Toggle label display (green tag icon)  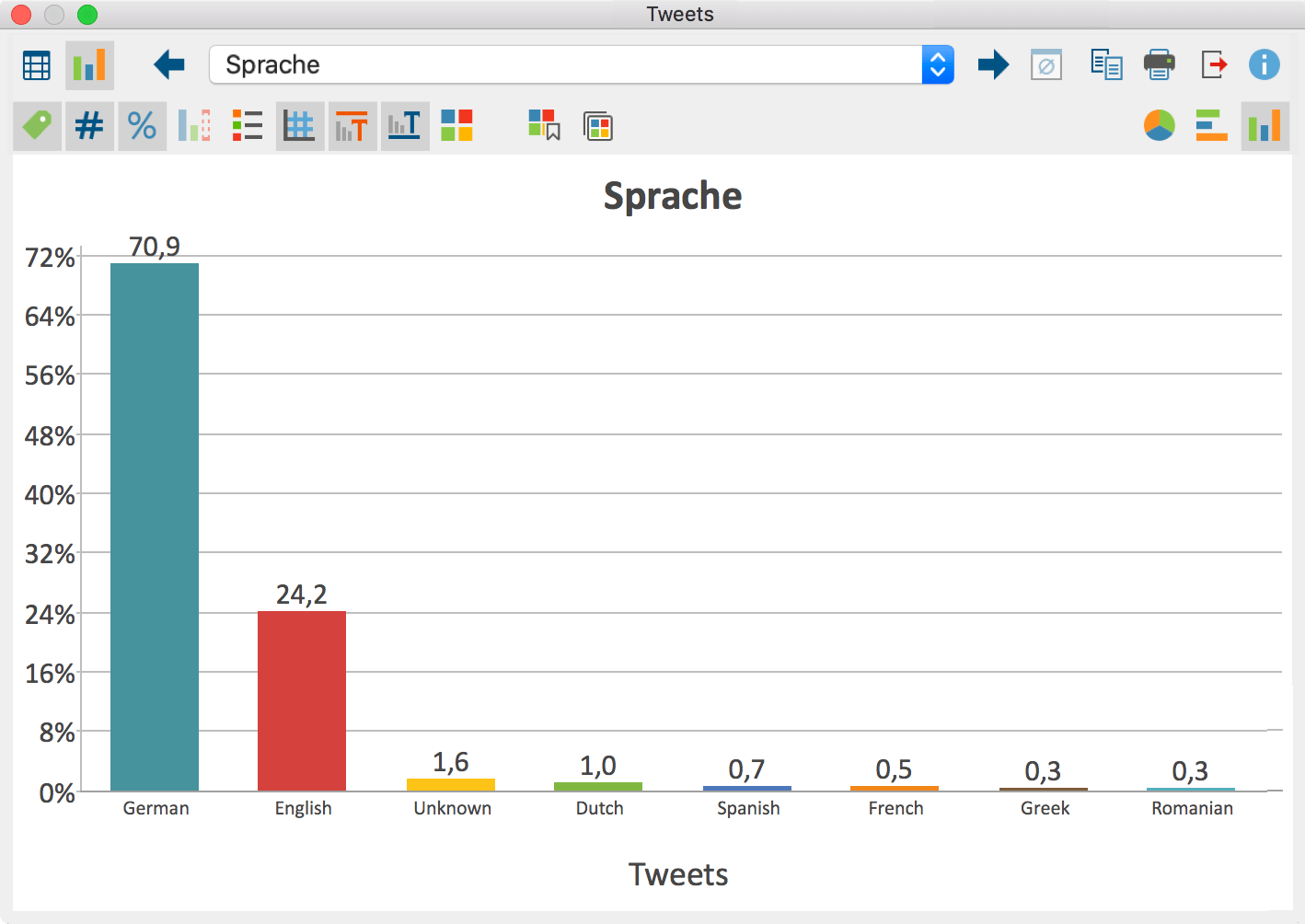pos(37,125)
